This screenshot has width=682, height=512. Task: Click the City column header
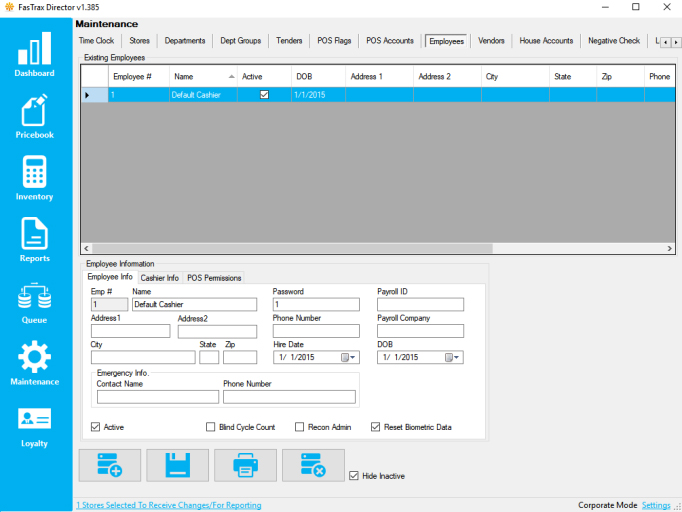[515, 77]
